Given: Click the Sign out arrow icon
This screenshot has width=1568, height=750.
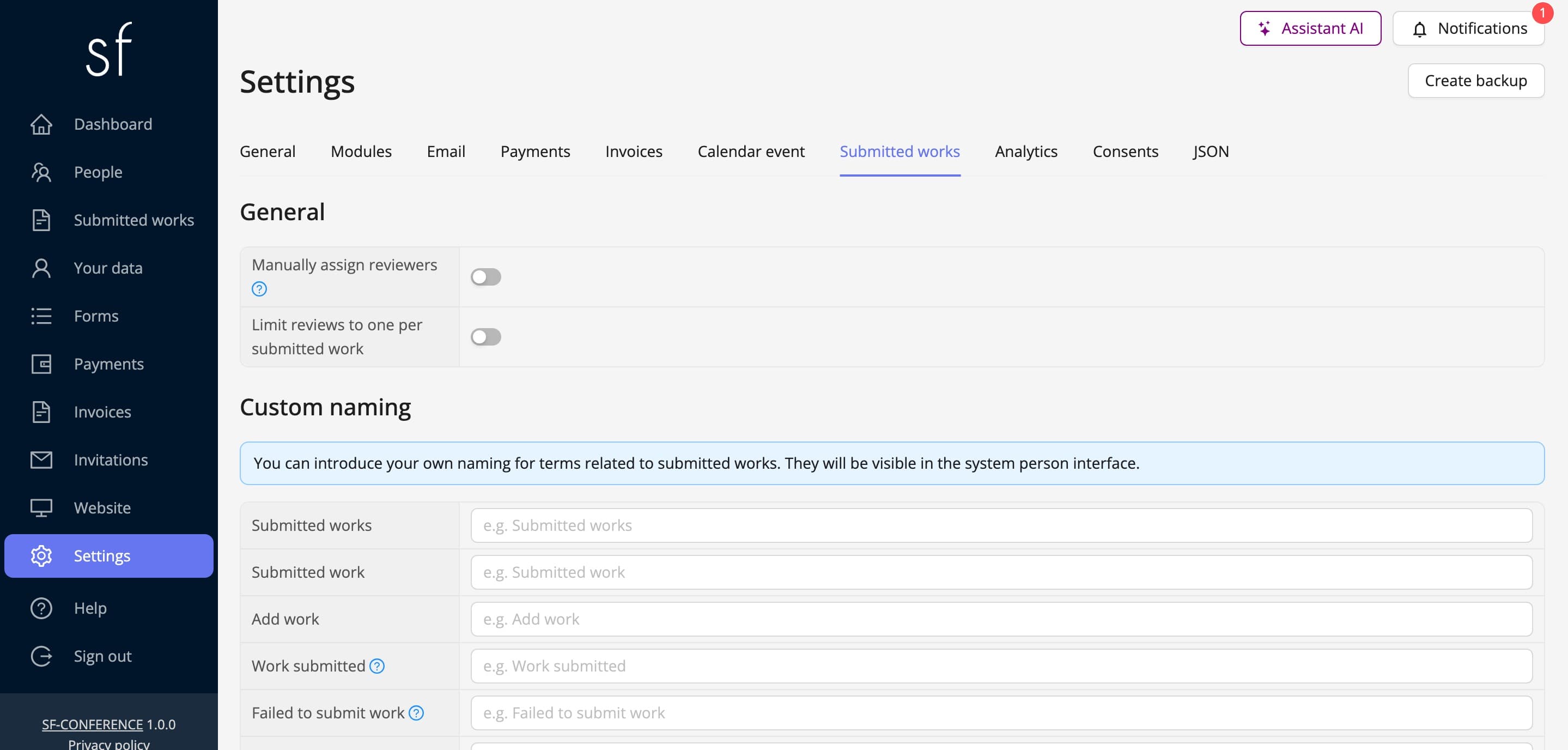Looking at the screenshot, I should coord(41,656).
